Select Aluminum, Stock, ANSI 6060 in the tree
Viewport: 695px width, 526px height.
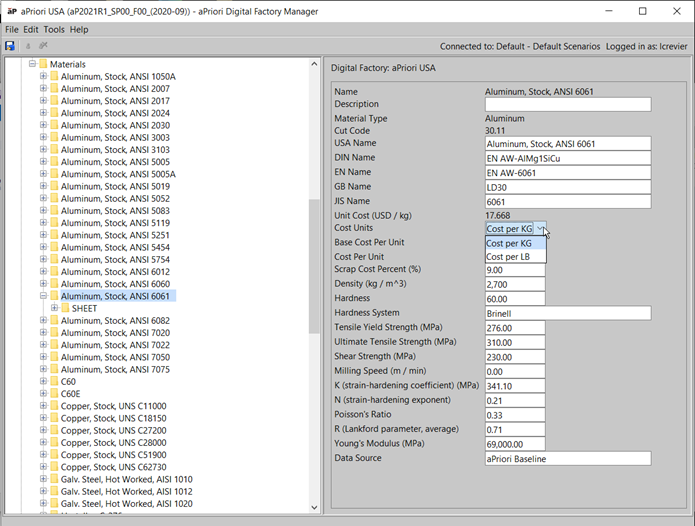coord(115,284)
